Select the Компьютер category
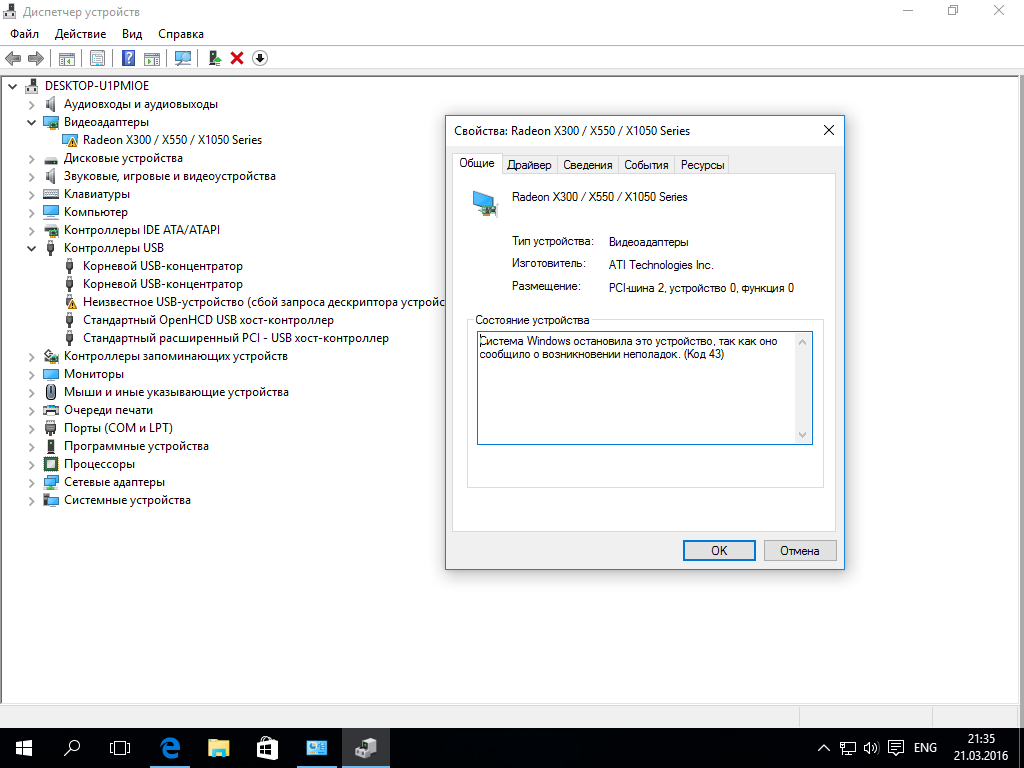 [x=96, y=212]
